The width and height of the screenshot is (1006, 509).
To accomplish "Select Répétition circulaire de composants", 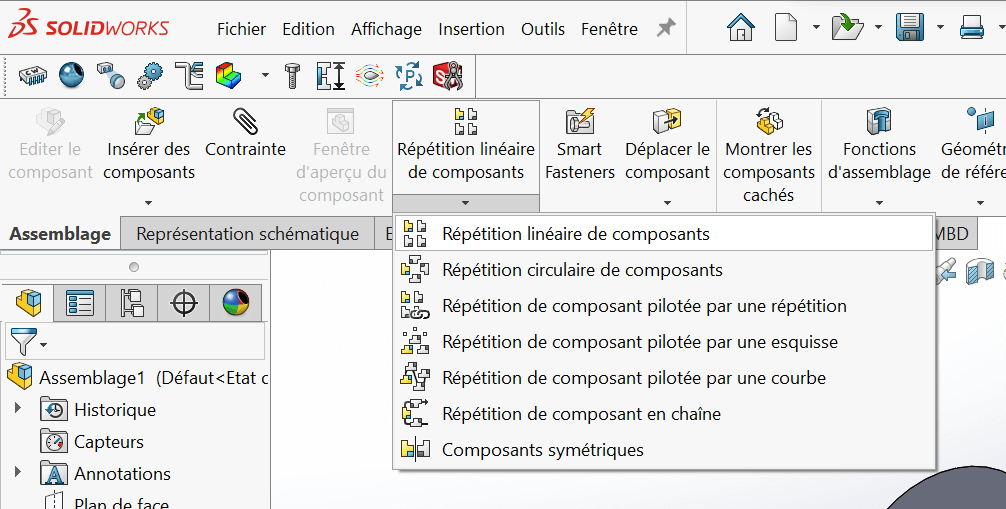I will click(581, 270).
